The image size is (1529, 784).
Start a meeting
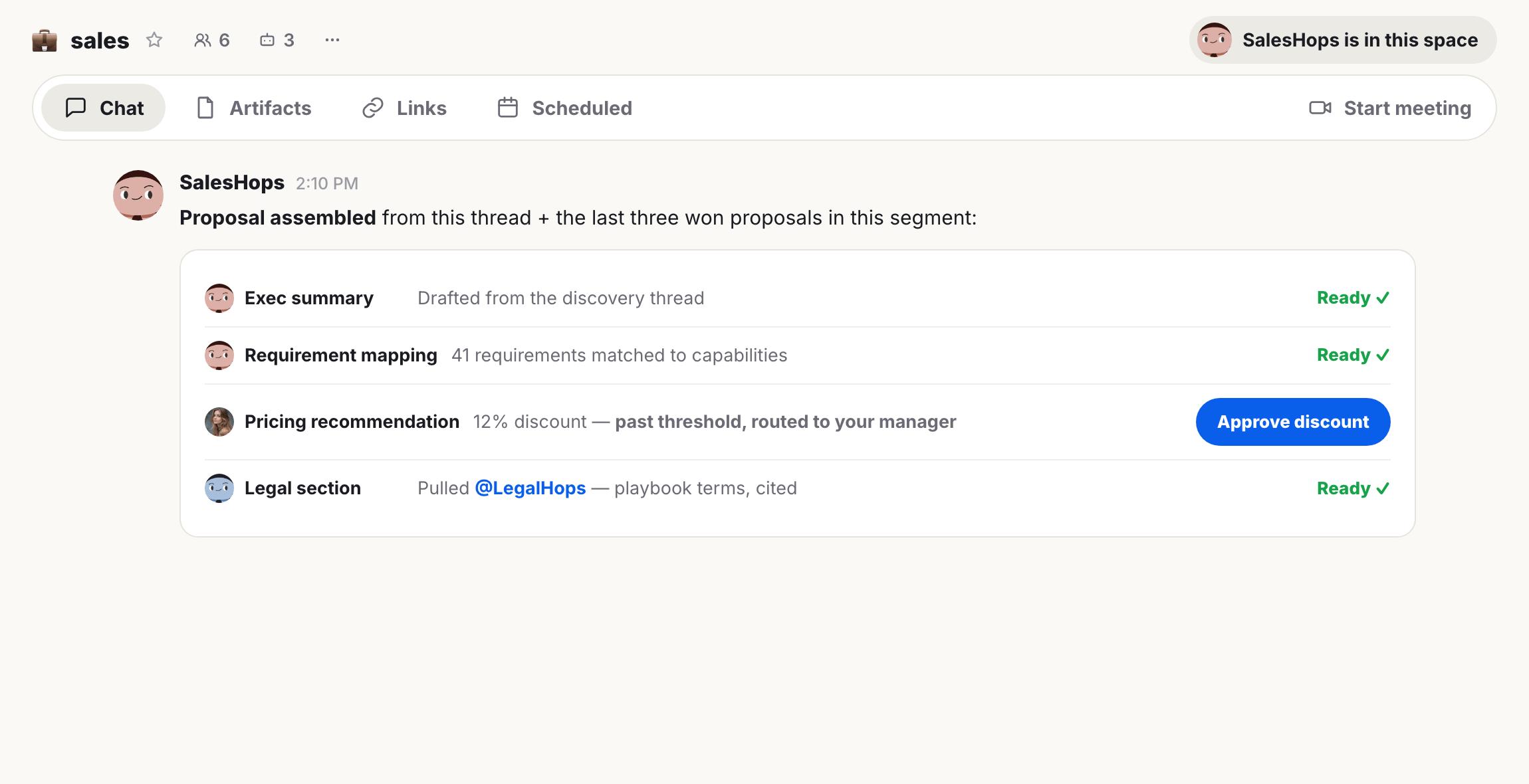1390,108
